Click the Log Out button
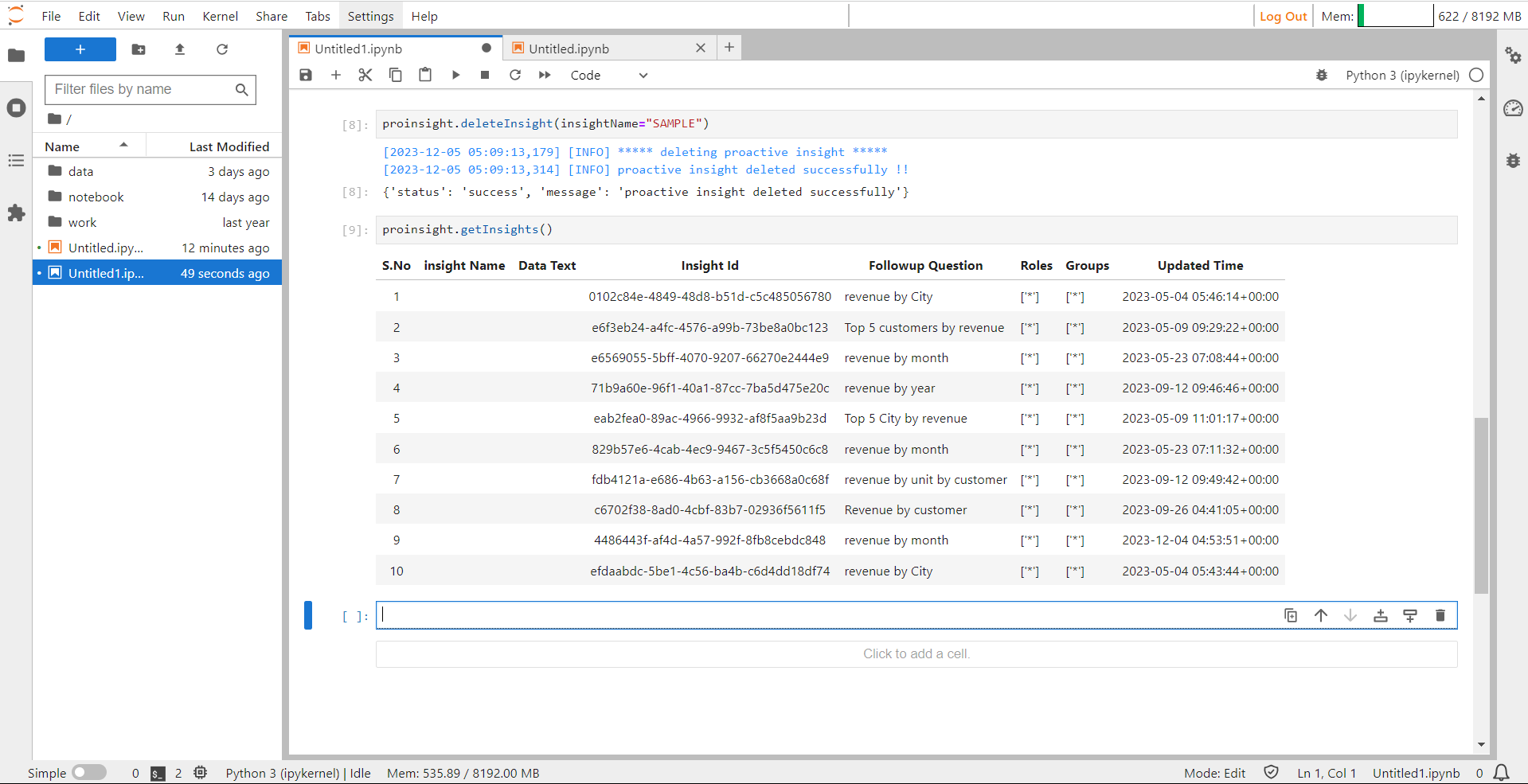The image size is (1528, 784). [x=1283, y=16]
